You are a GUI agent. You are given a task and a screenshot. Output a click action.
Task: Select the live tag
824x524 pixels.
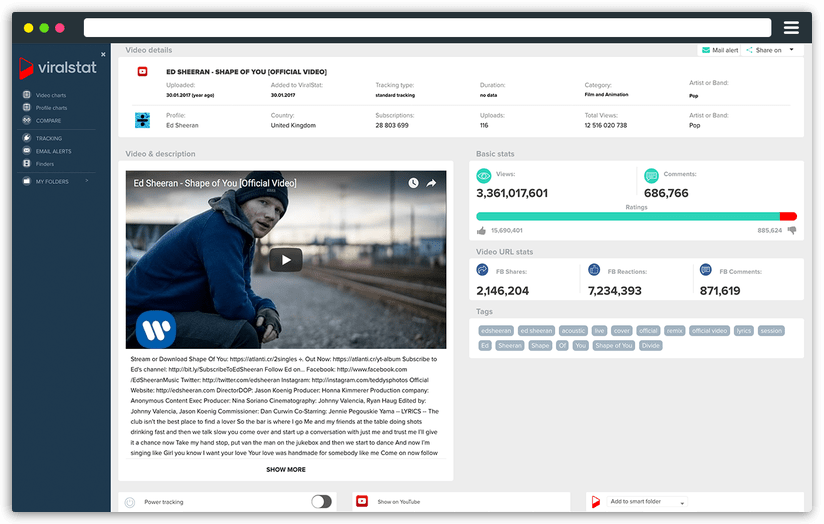[x=599, y=331]
